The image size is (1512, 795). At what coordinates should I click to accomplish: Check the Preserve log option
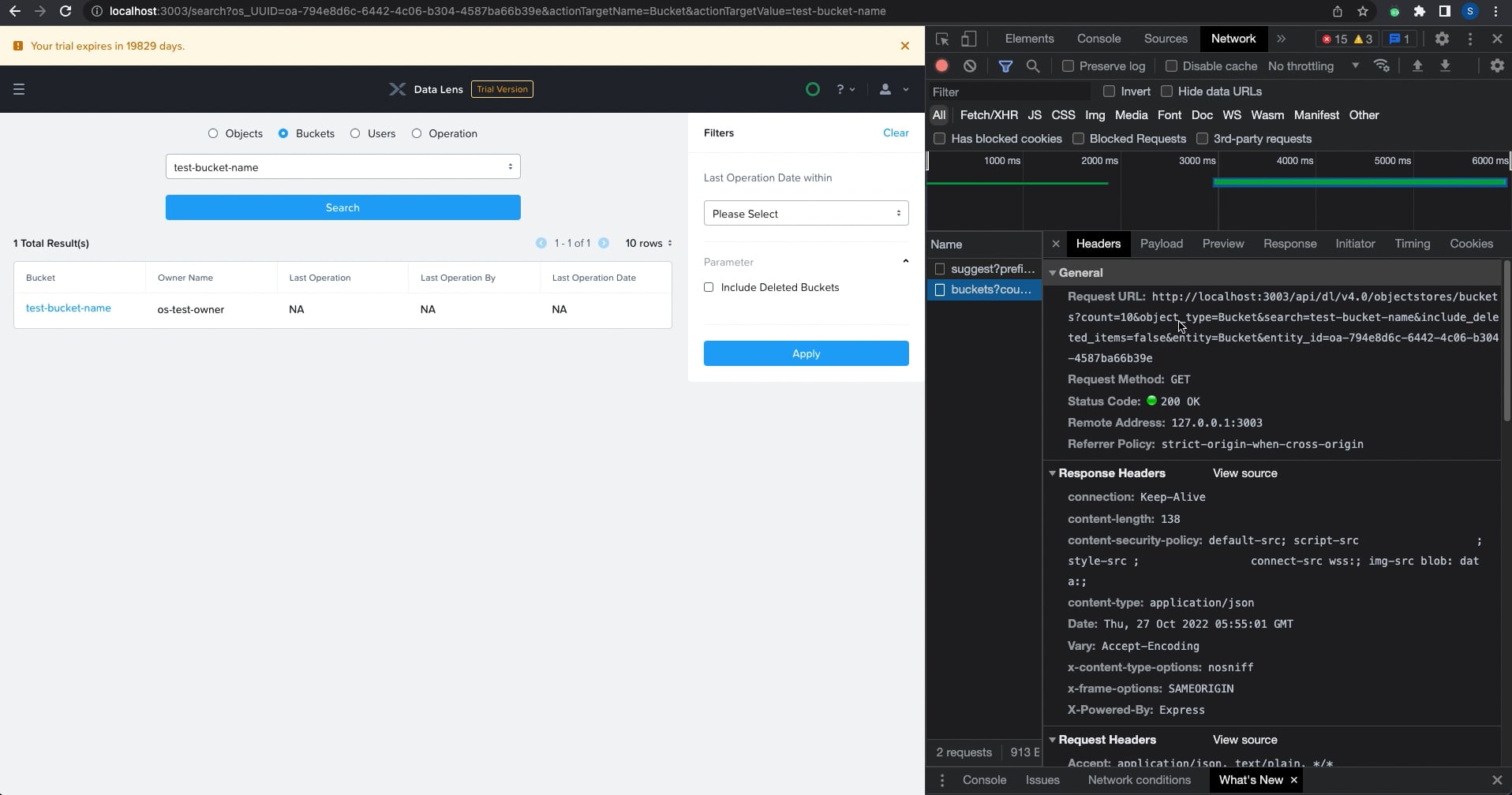(x=1068, y=66)
